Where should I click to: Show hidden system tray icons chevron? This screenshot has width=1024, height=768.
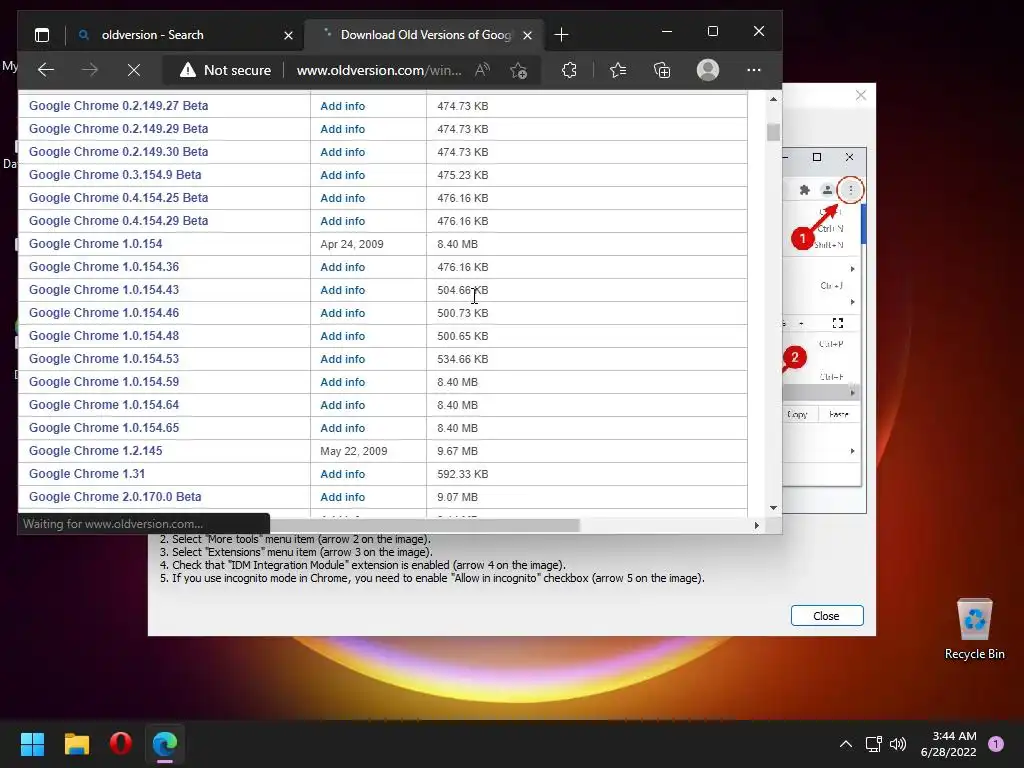(845, 744)
